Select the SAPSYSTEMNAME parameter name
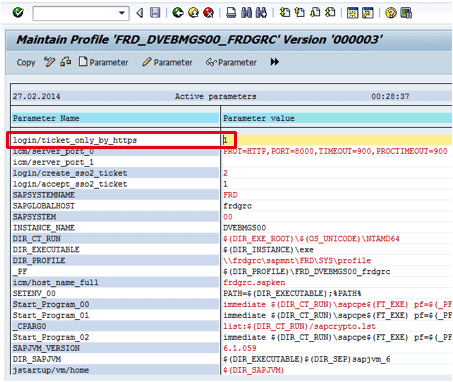This screenshot has height=382, width=453. coord(44,195)
